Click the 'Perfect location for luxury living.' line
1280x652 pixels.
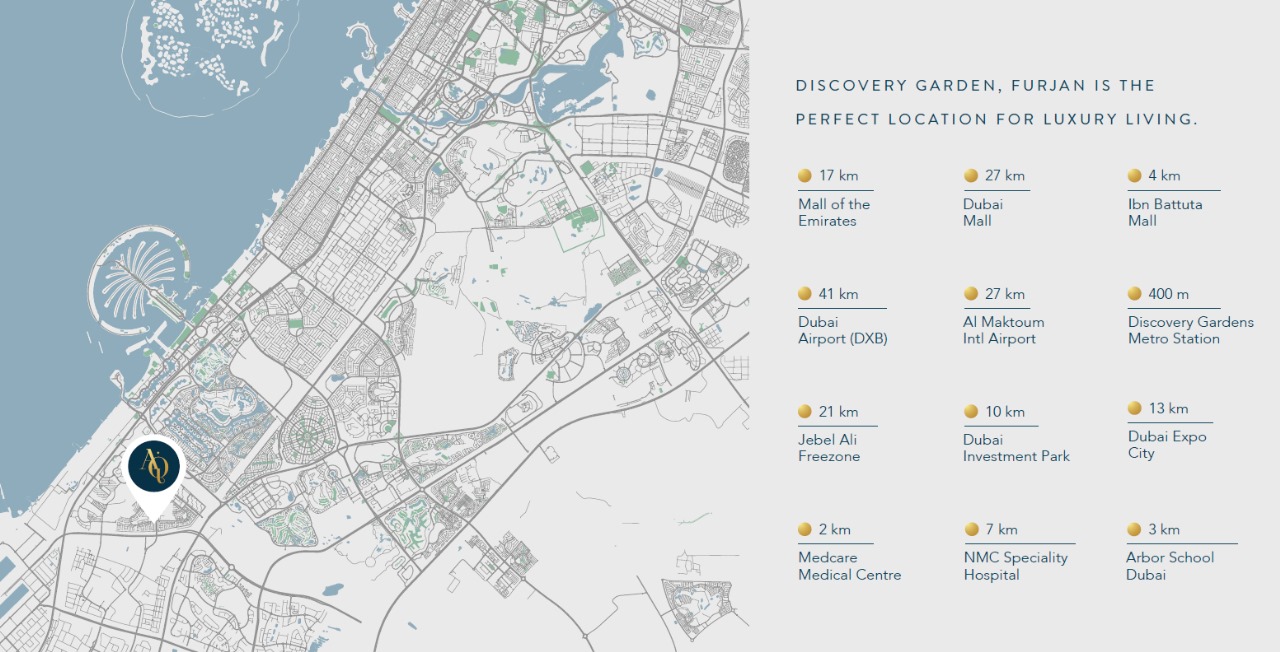[997, 119]
